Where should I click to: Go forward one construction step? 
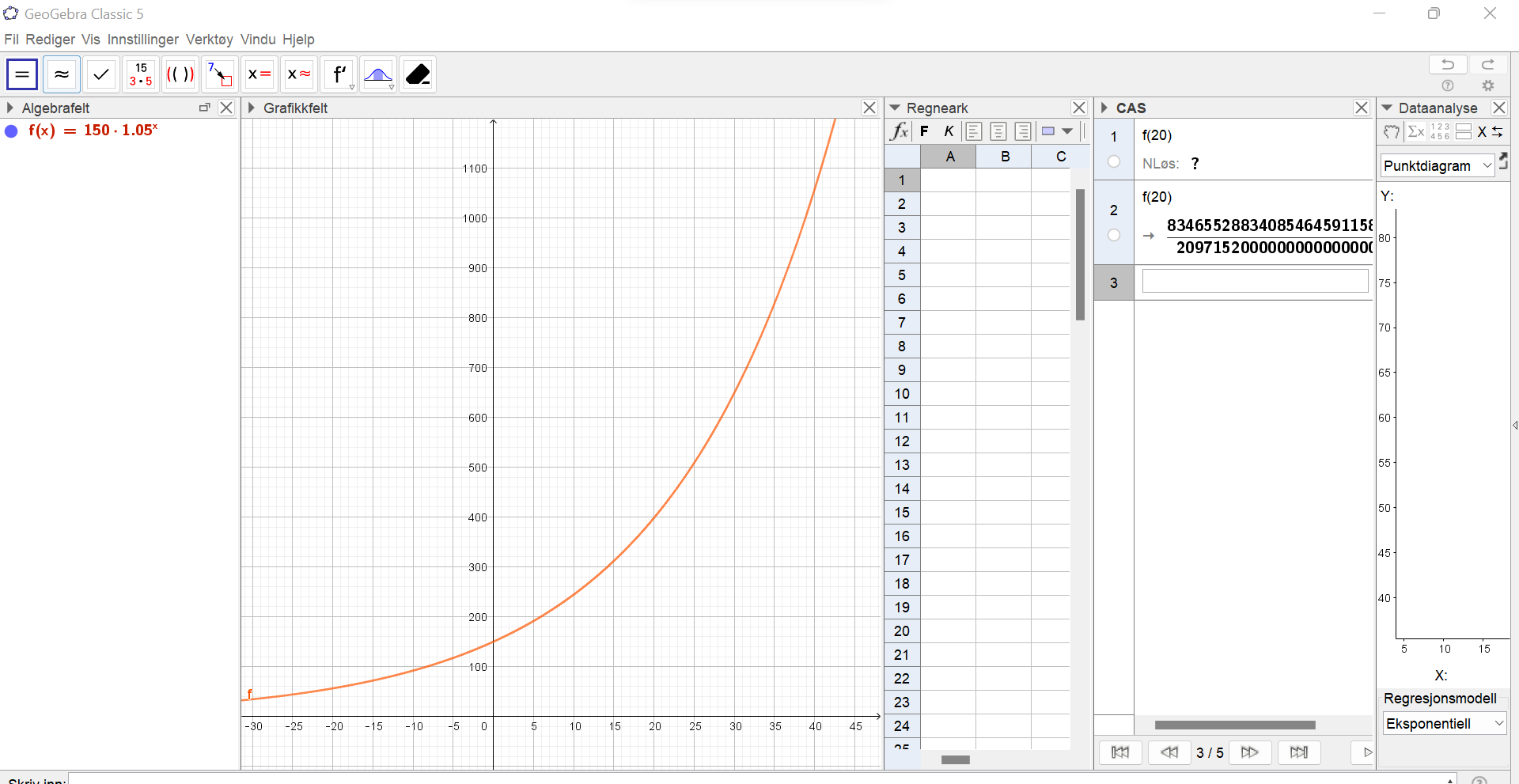point(1250,752)
